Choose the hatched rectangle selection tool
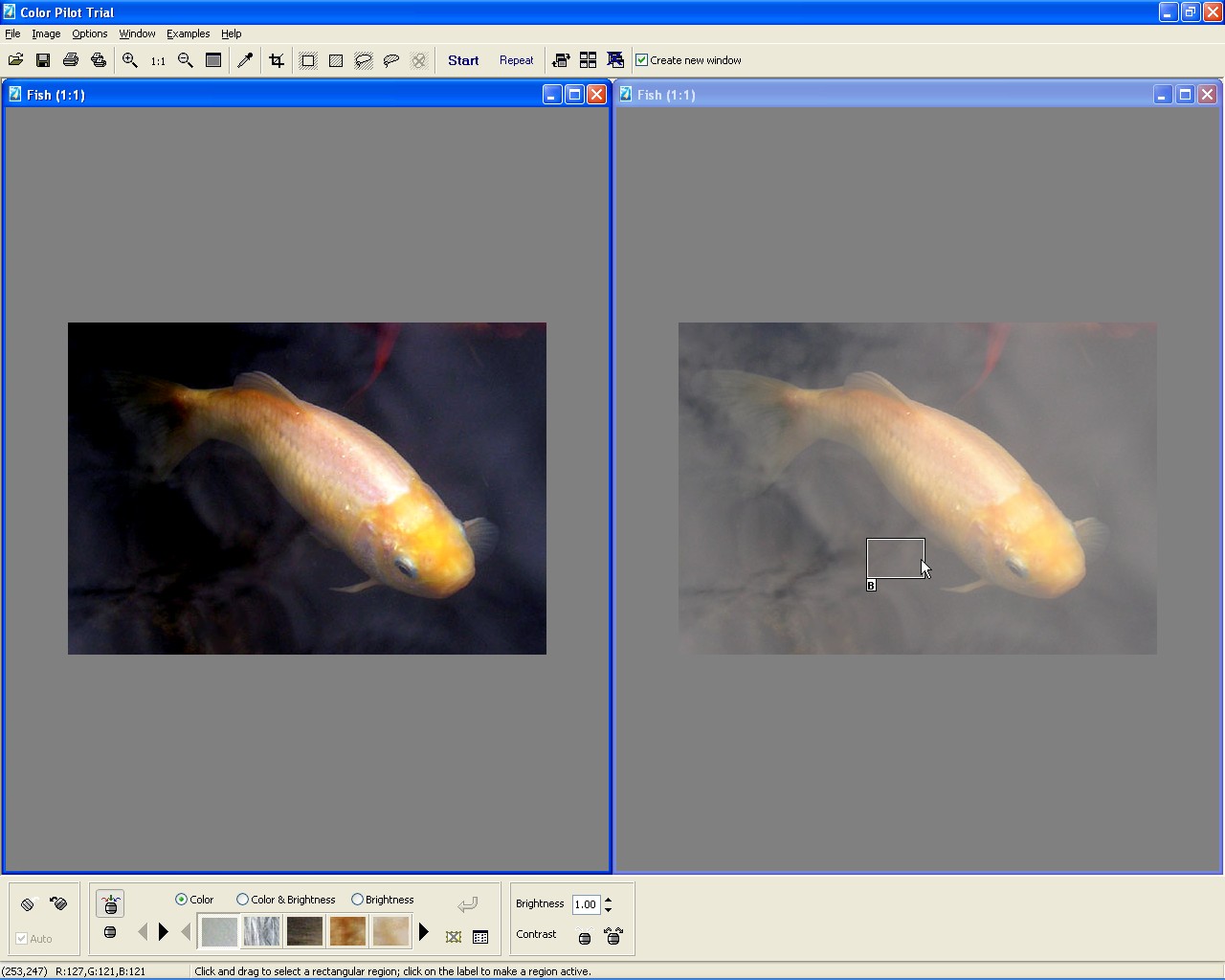 [336, 60]
